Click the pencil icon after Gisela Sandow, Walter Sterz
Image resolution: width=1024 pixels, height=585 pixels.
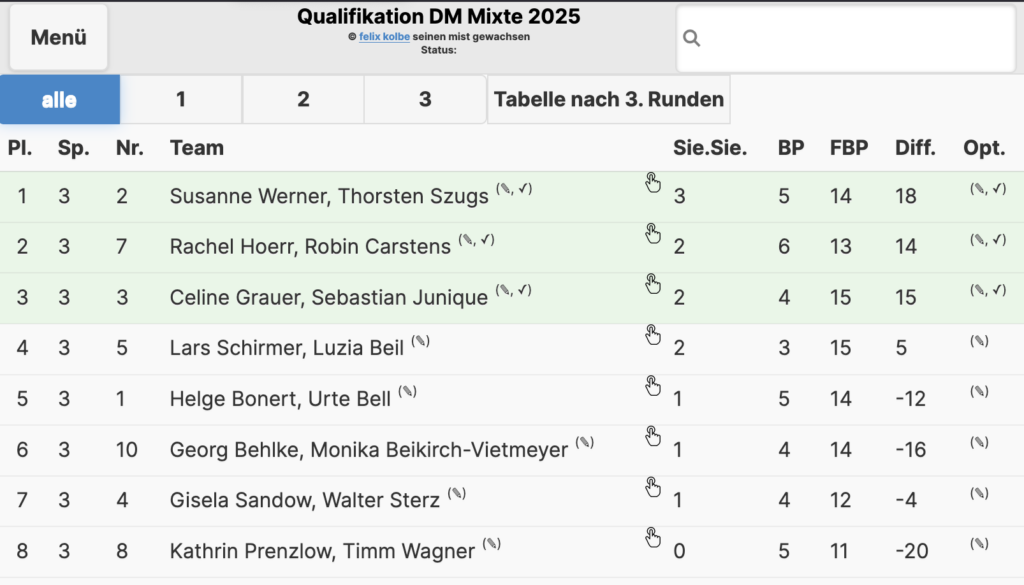point(456,494)
